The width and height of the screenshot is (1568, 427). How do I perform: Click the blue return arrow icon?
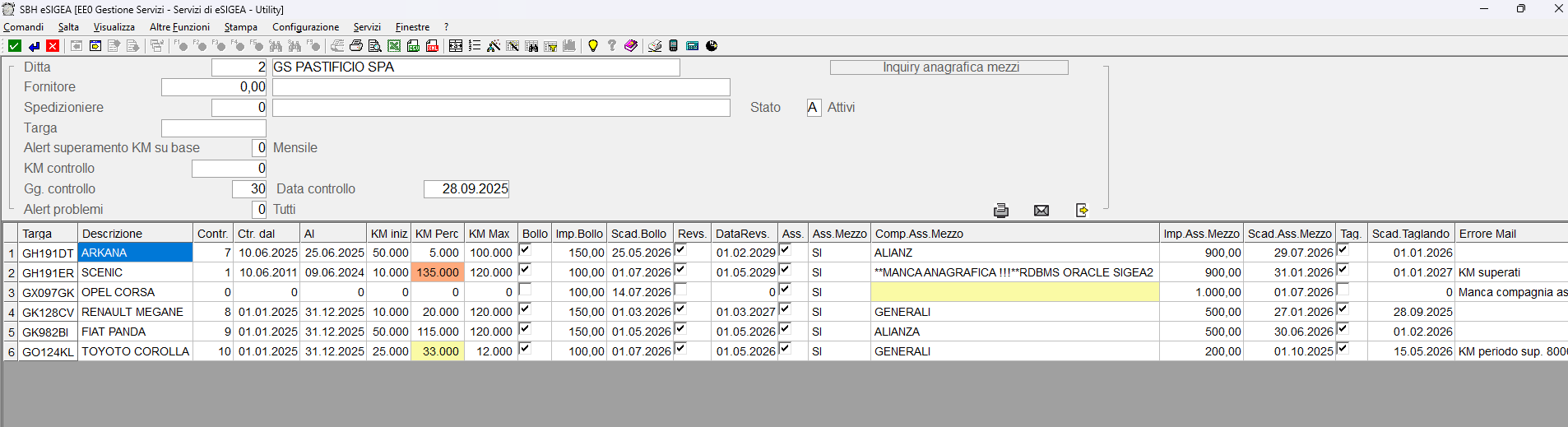(34, 46)
